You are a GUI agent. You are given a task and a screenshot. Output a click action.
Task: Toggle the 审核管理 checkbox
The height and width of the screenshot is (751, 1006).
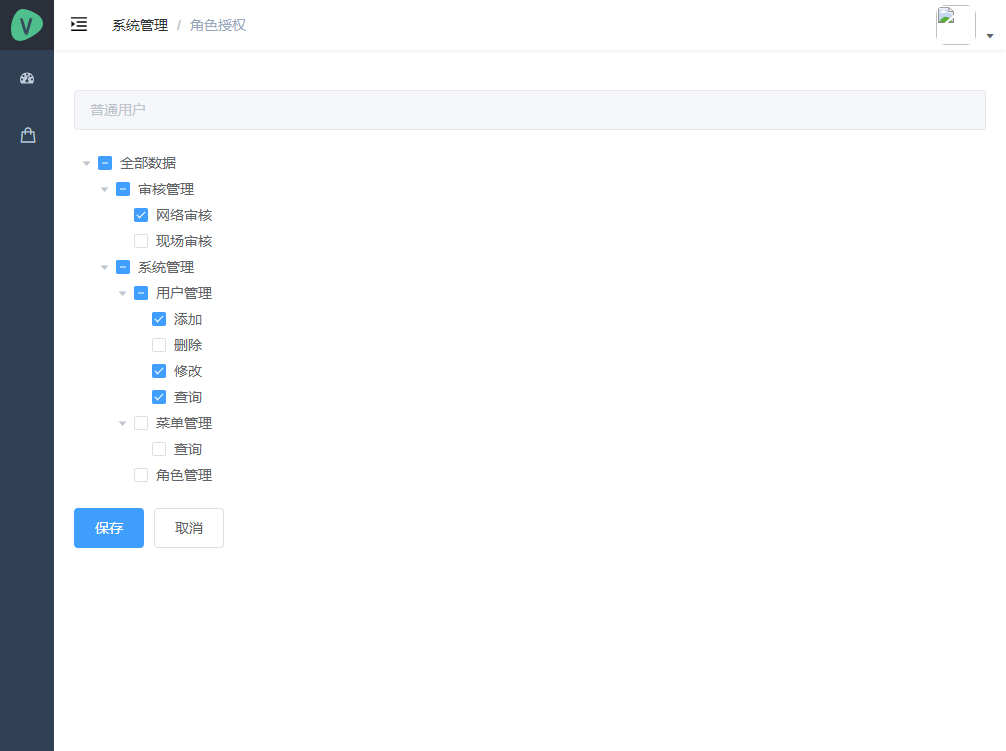click(x=123, y=189)
